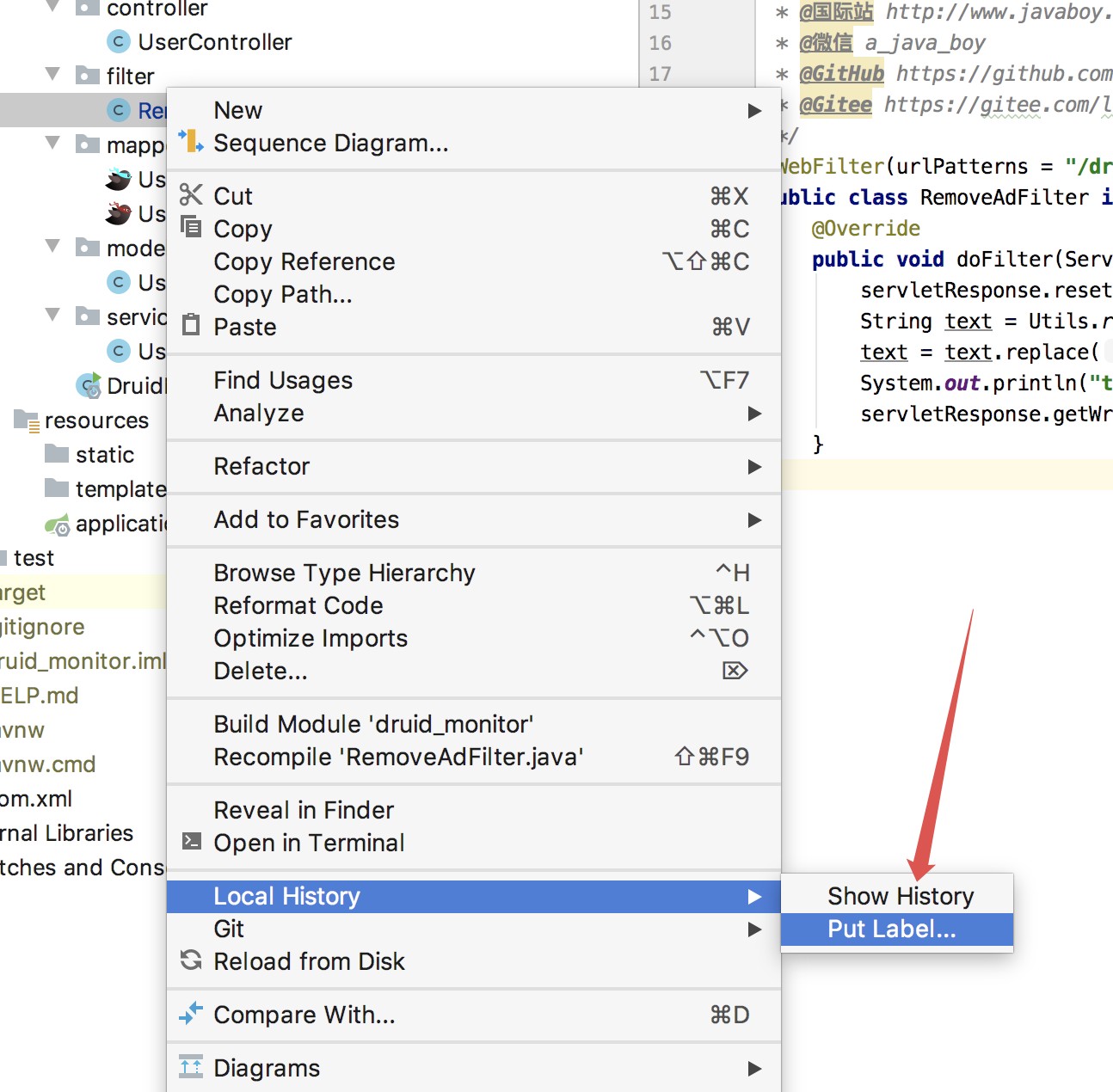
Task: Click line number 16 in gutter
Action: 660,43
